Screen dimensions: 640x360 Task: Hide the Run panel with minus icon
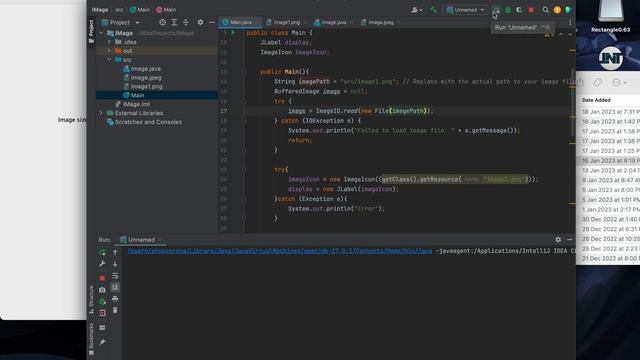tap(570, 240)
